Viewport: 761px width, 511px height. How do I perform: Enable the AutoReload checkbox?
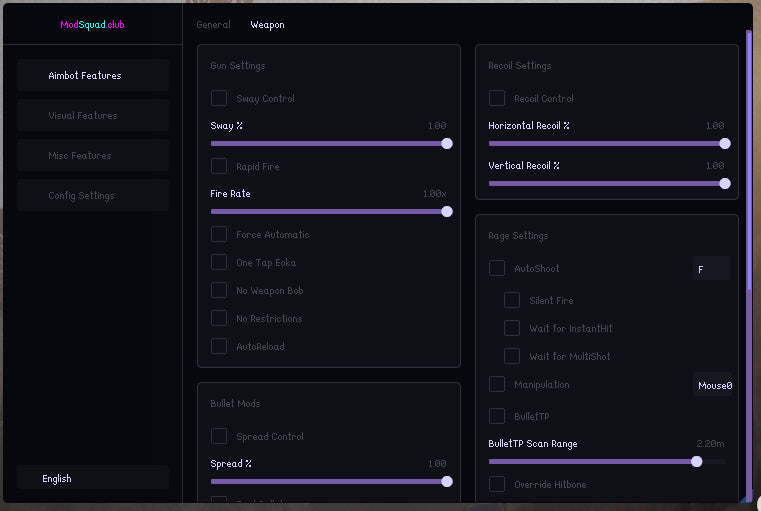click(x=219, y=346)
